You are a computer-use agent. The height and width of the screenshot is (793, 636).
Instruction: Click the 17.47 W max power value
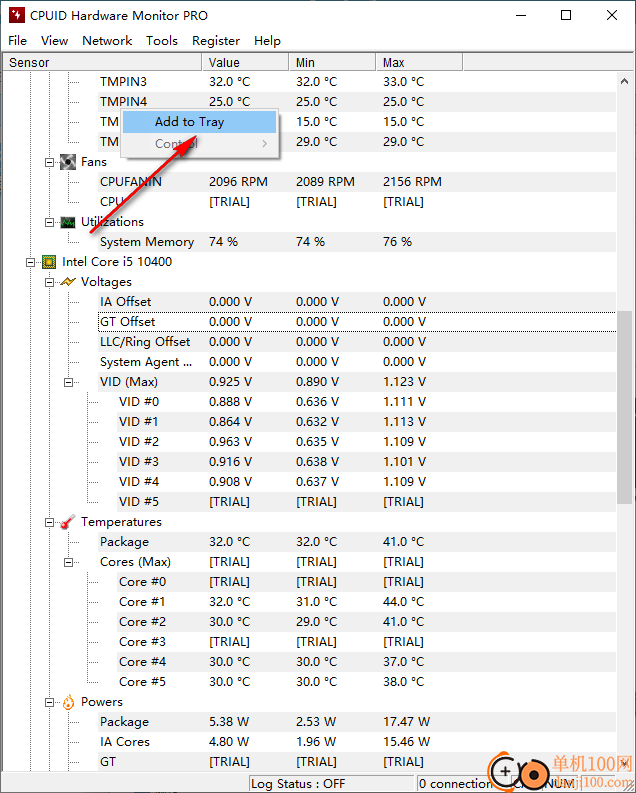406,722
